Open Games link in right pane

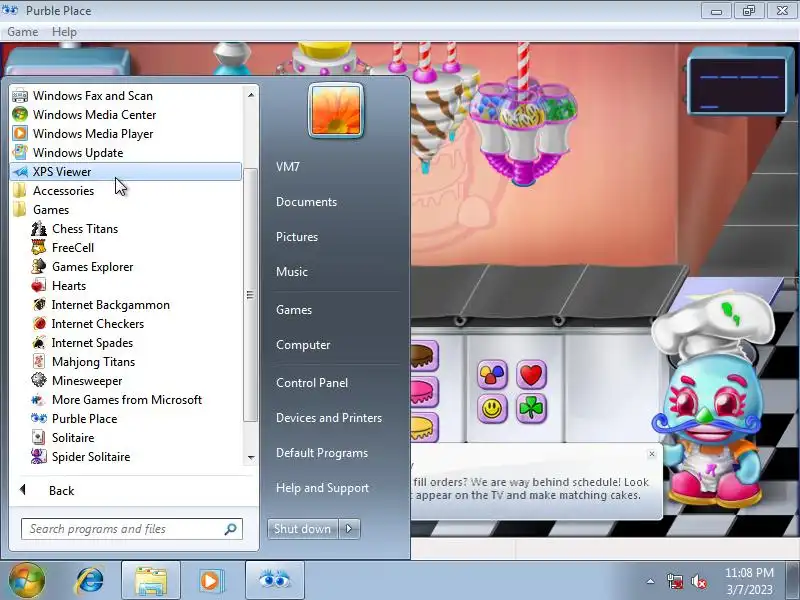[294, 310]
